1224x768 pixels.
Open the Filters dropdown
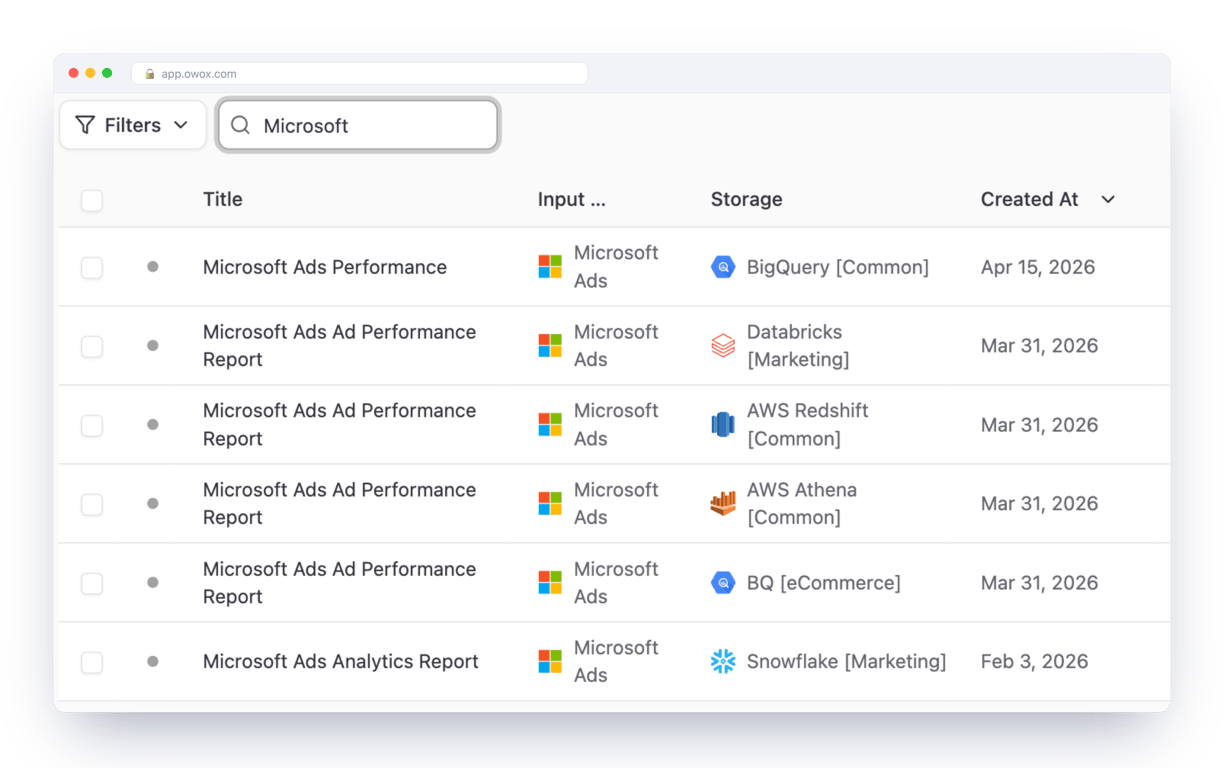133,125
